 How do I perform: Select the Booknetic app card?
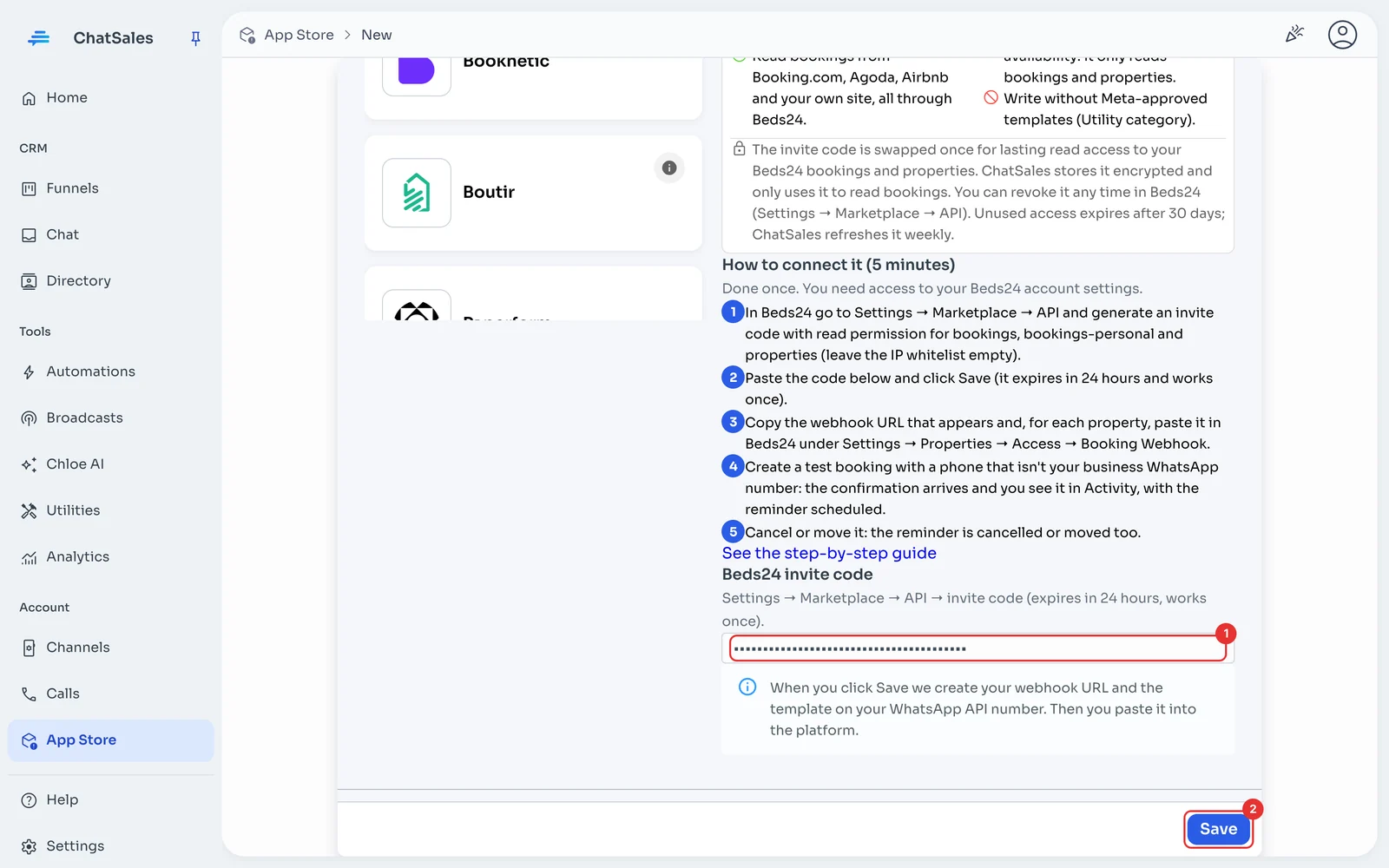(533, 88)
